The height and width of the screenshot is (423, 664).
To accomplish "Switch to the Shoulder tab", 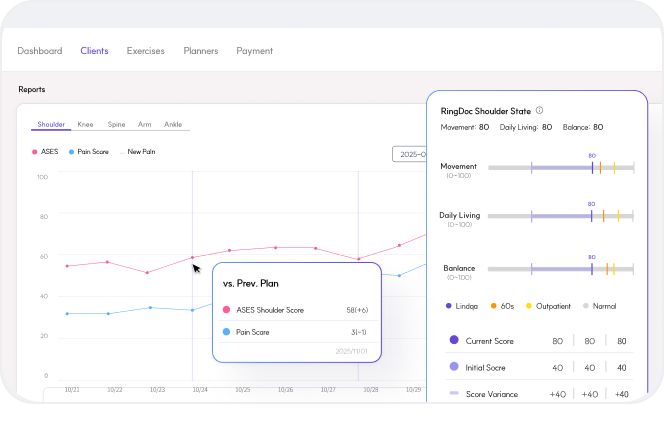I will (x=51, y=124).
